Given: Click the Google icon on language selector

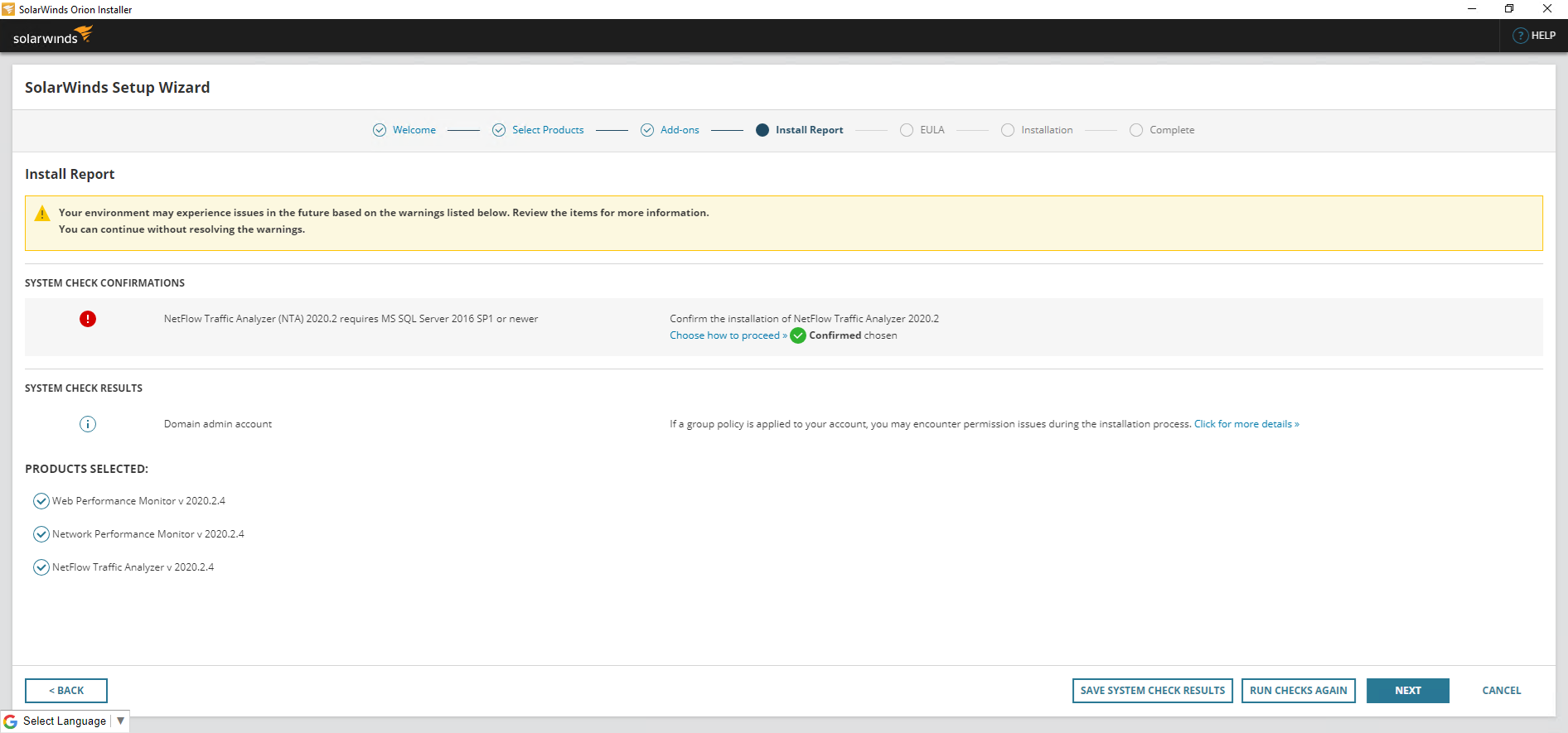Looking at the screenshot, I should pos(11,721).
